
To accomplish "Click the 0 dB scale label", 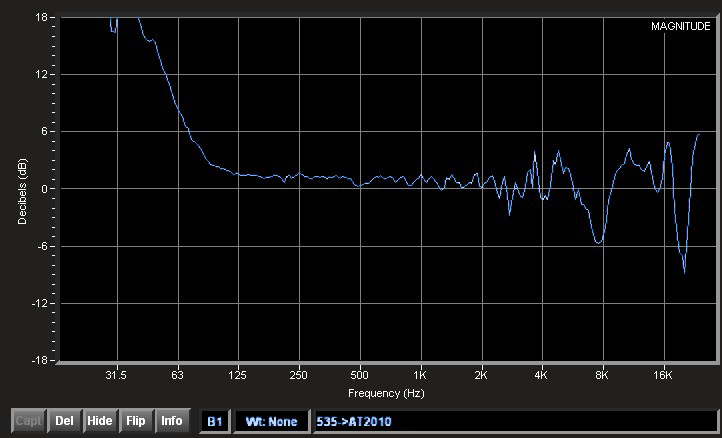I will coord(45,189).
